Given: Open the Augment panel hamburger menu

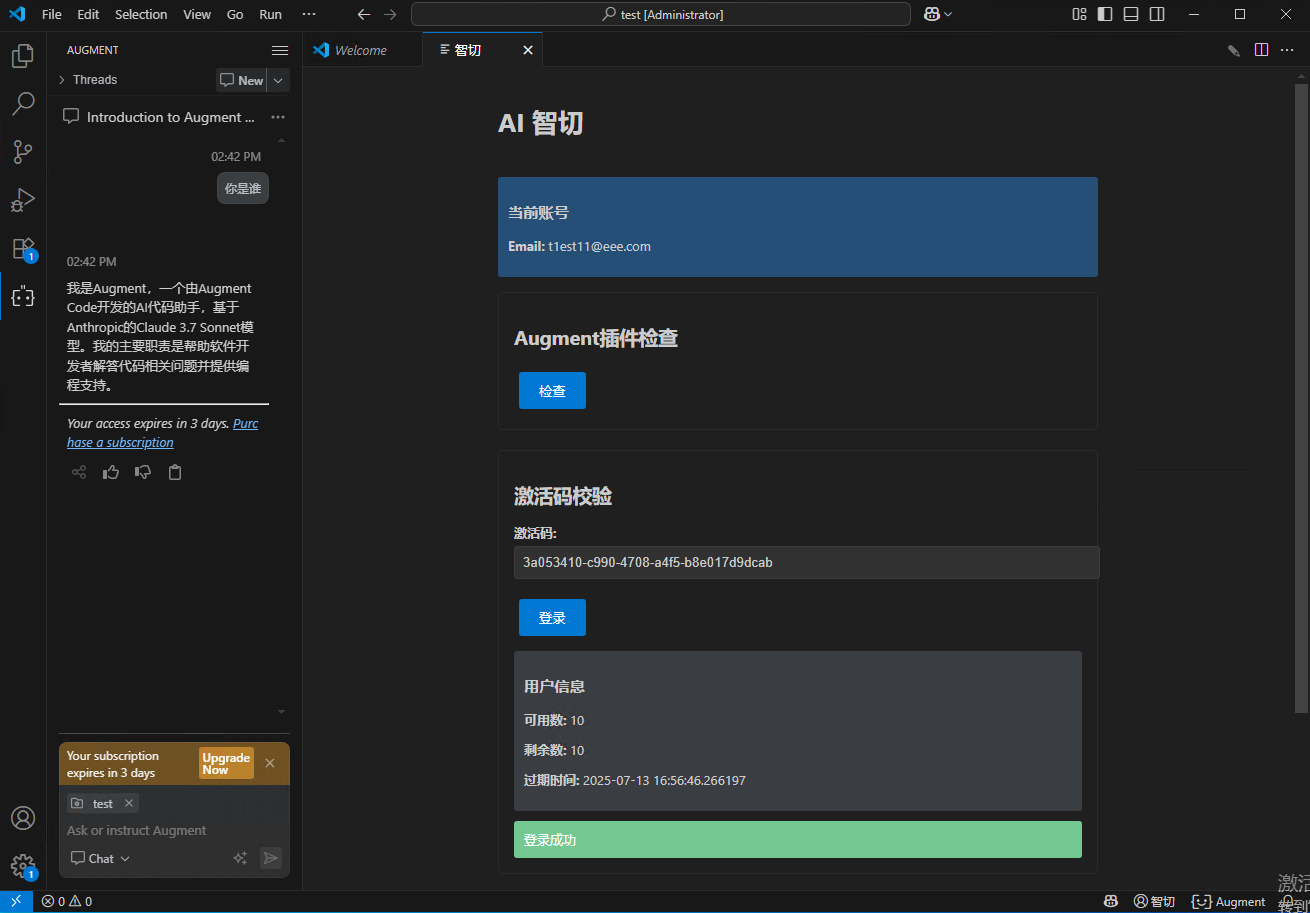Looking at the screenshot, I should point(280,50).
